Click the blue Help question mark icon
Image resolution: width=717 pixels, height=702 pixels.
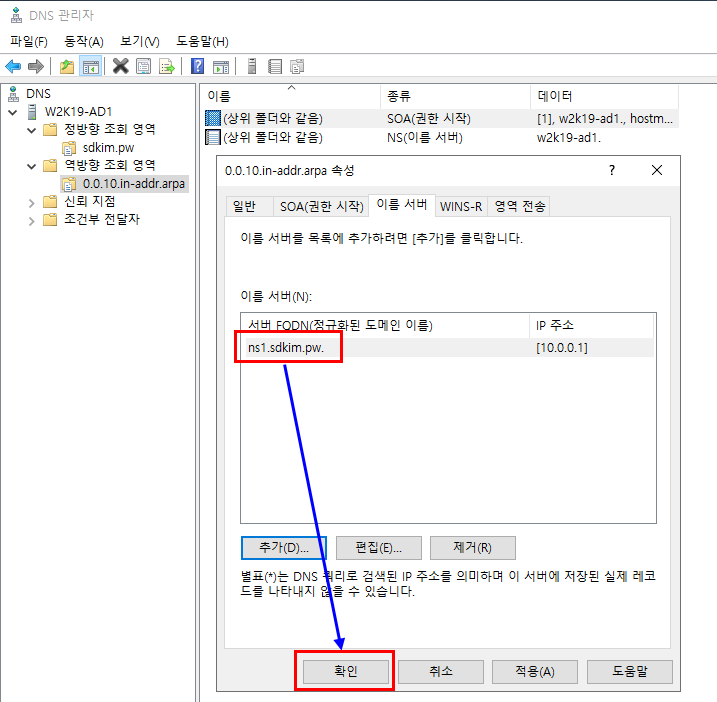198,67
